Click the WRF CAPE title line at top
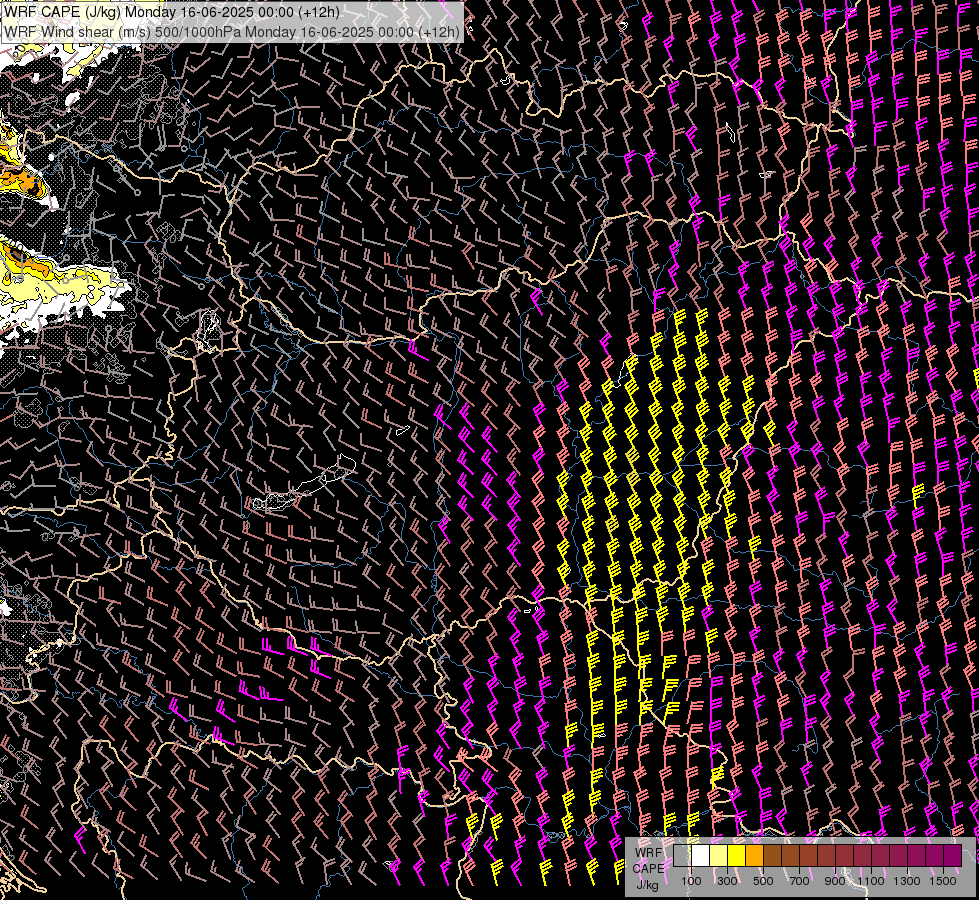This screenshot has width=979, height=900. point(170,12)
